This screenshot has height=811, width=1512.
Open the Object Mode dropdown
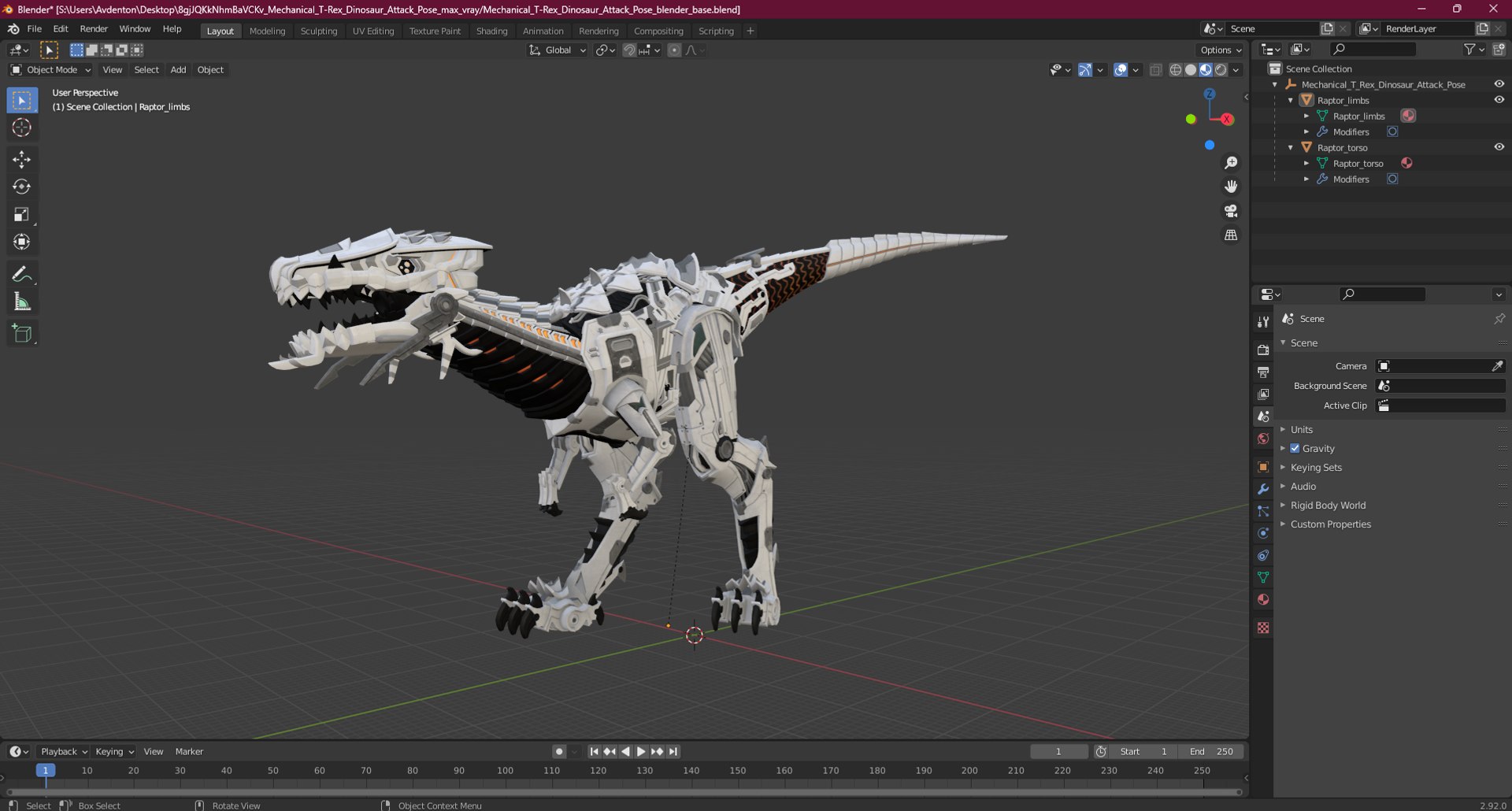pos(50,69)
